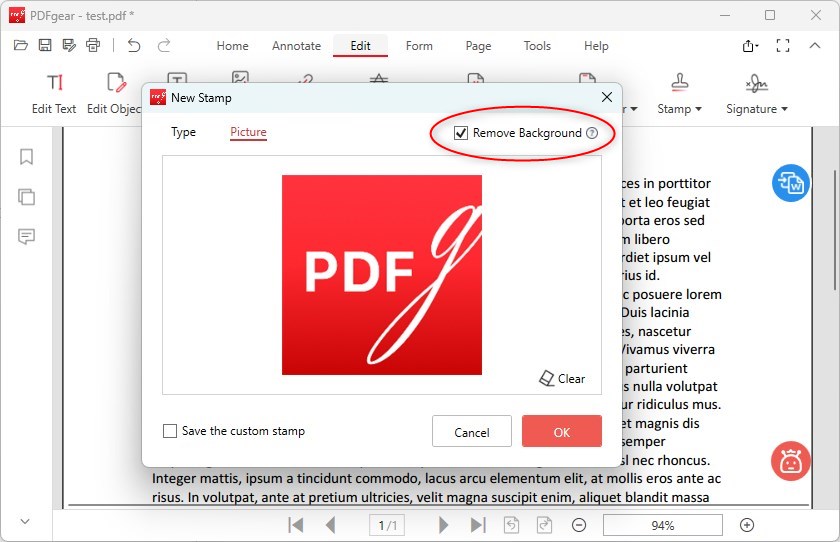
Task: Click the Clear eraser icon in preview
Action: 547,378
